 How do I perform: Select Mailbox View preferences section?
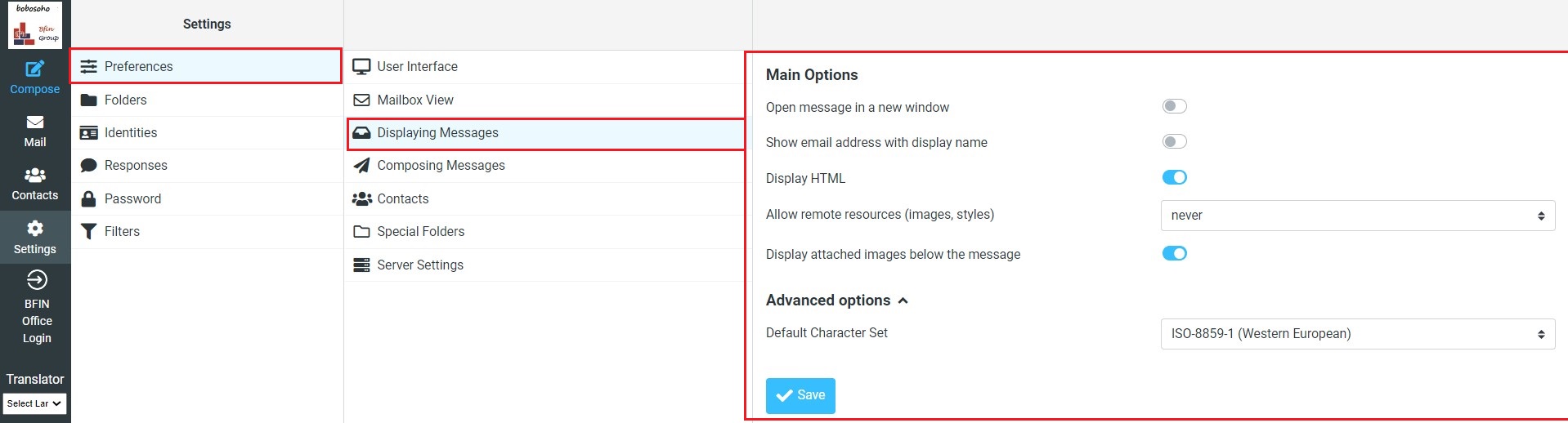pyautogui.click(x=415, y=100)
